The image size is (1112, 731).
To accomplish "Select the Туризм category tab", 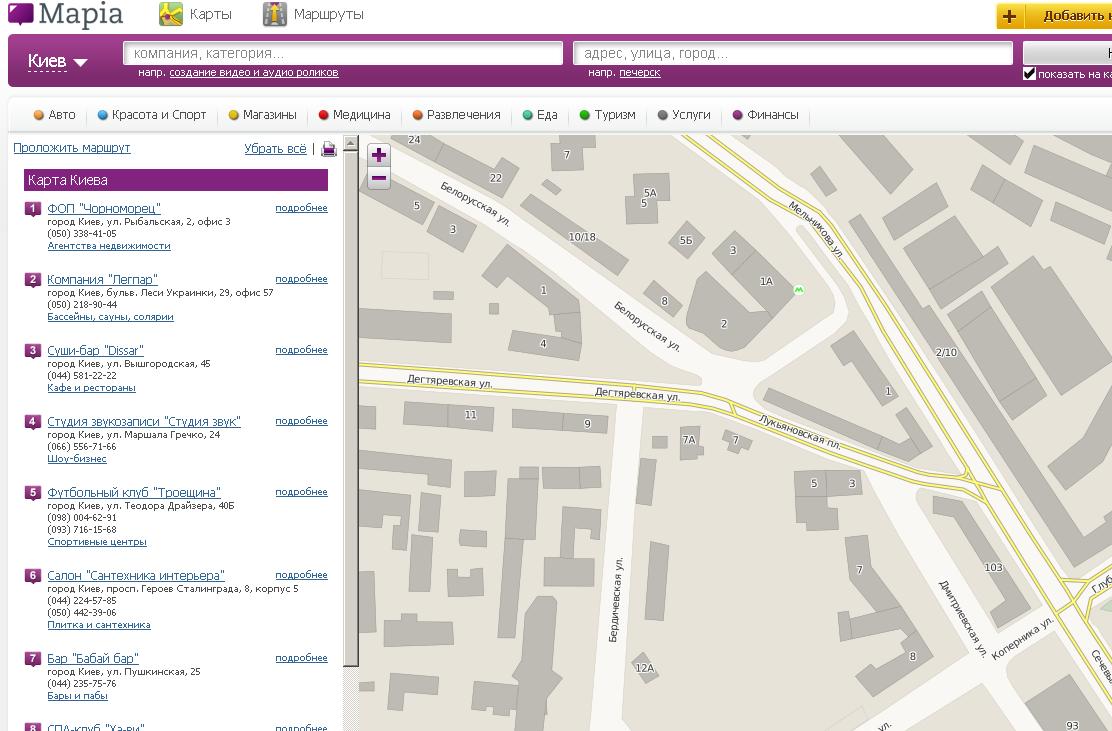I will tap(614, 115).
